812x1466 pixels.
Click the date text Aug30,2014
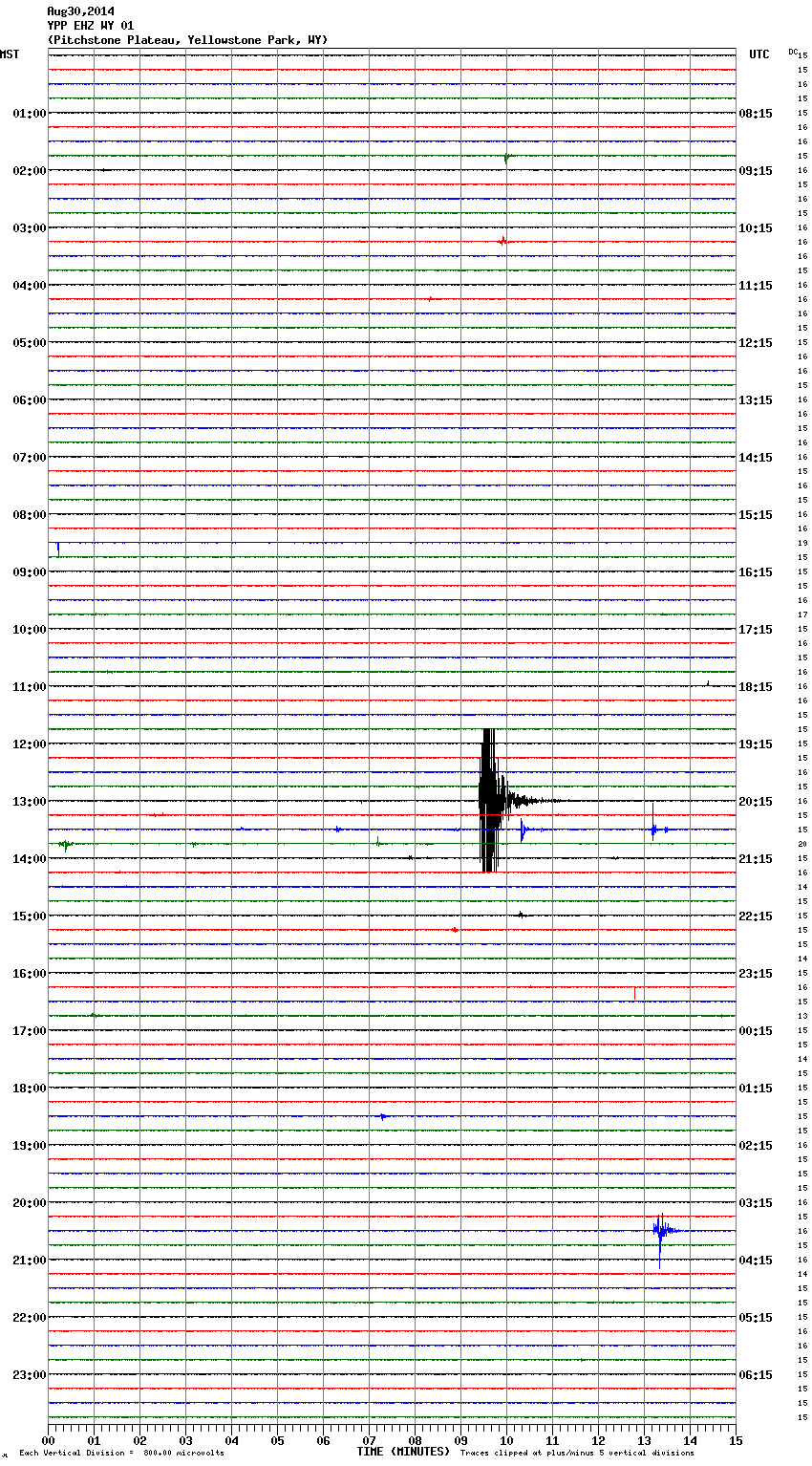[80, 11]
